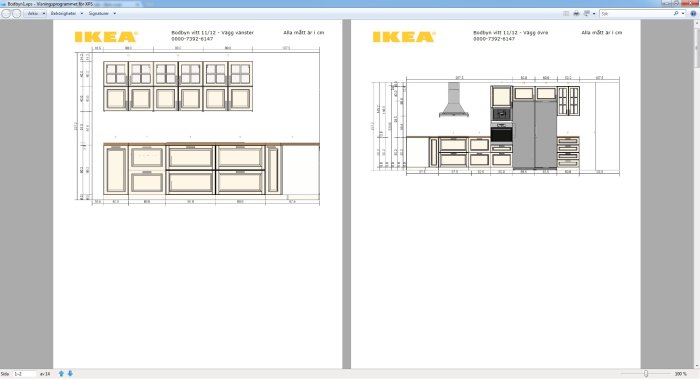Go to previous page with up arrow
Image resolution: width=700 pixels, height=379 pixels.
(x=61, y=374)
